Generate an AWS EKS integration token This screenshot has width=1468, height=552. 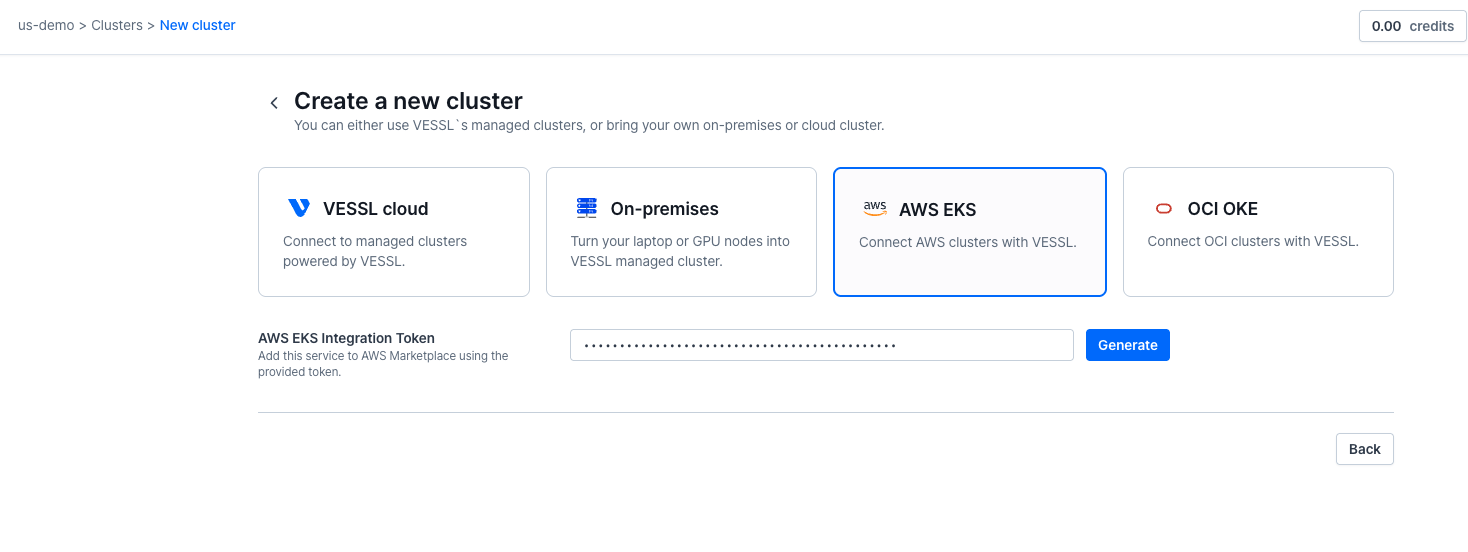(1128, 345)
